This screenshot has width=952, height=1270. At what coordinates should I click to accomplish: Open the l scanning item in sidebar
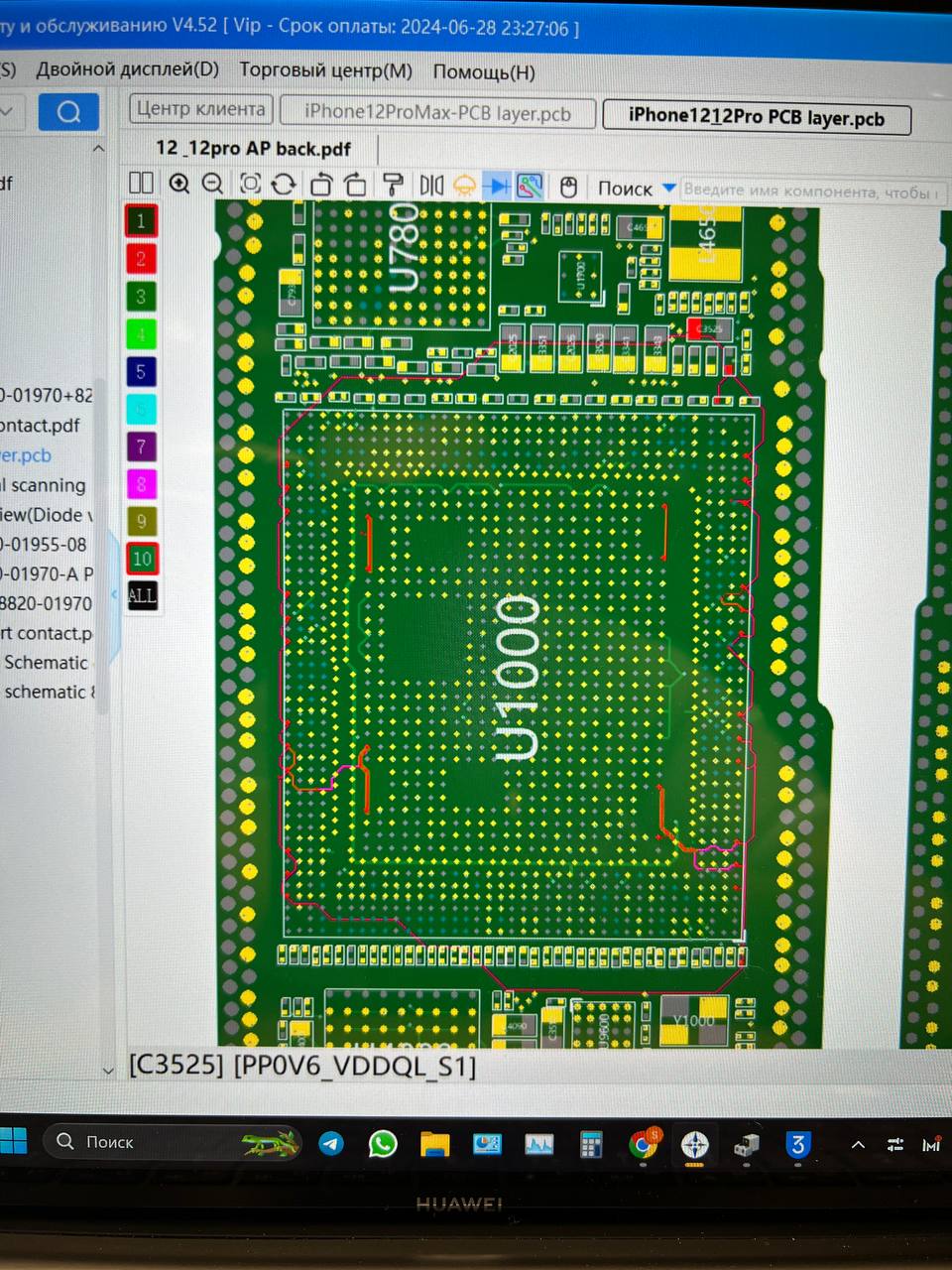pos(44,485)
